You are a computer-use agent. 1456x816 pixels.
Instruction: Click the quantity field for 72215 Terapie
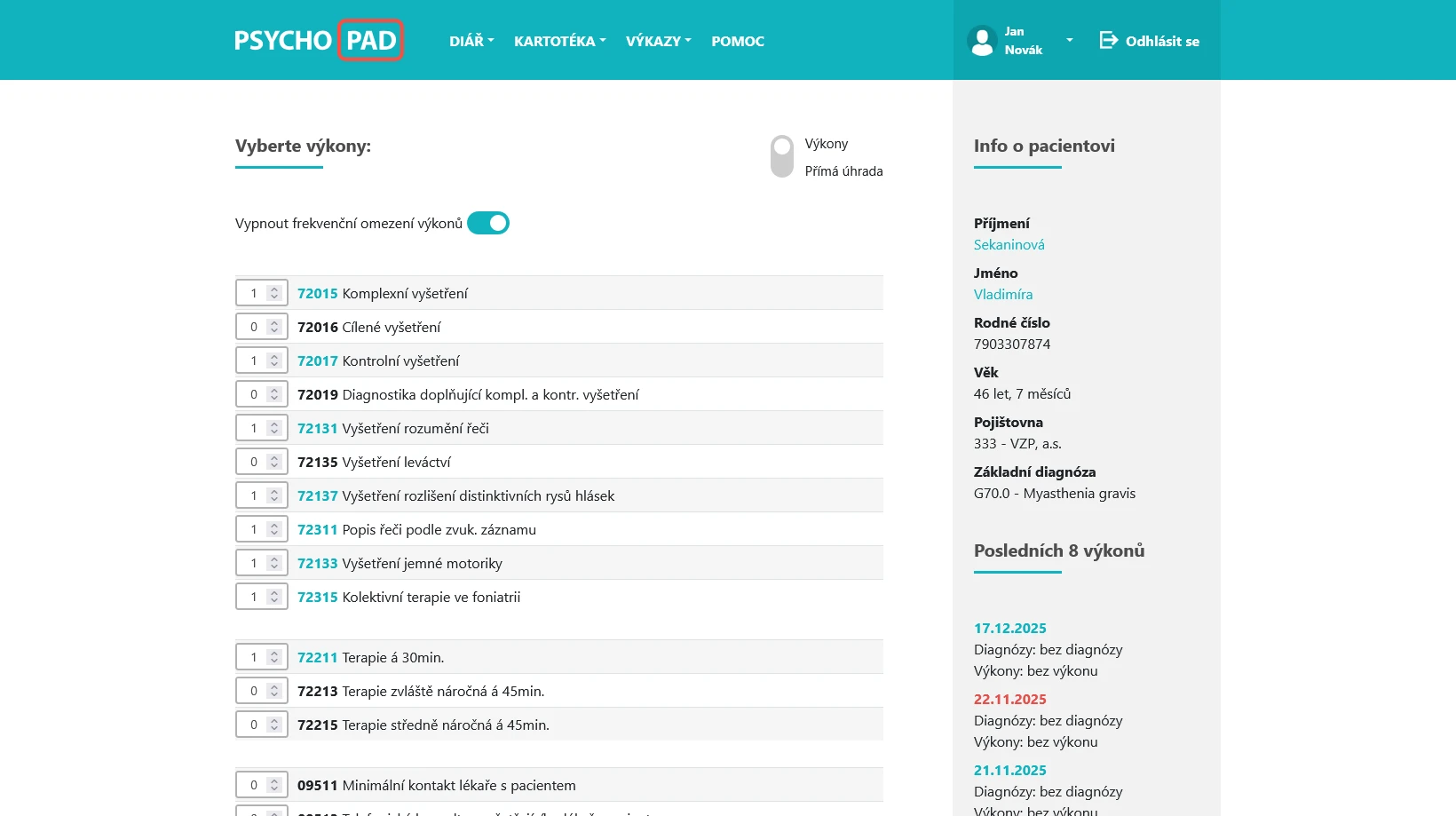point(254,725)
